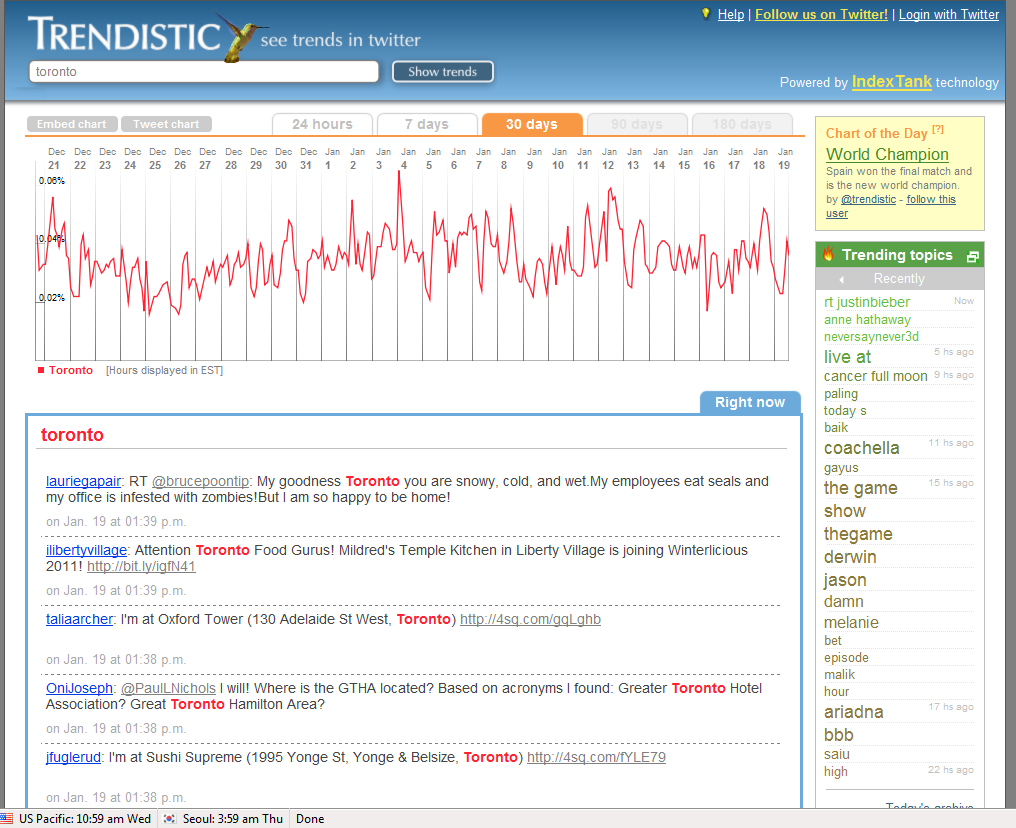
Task: Click trending topic the game
Action: pyautogui.click(x=860, y=489)
